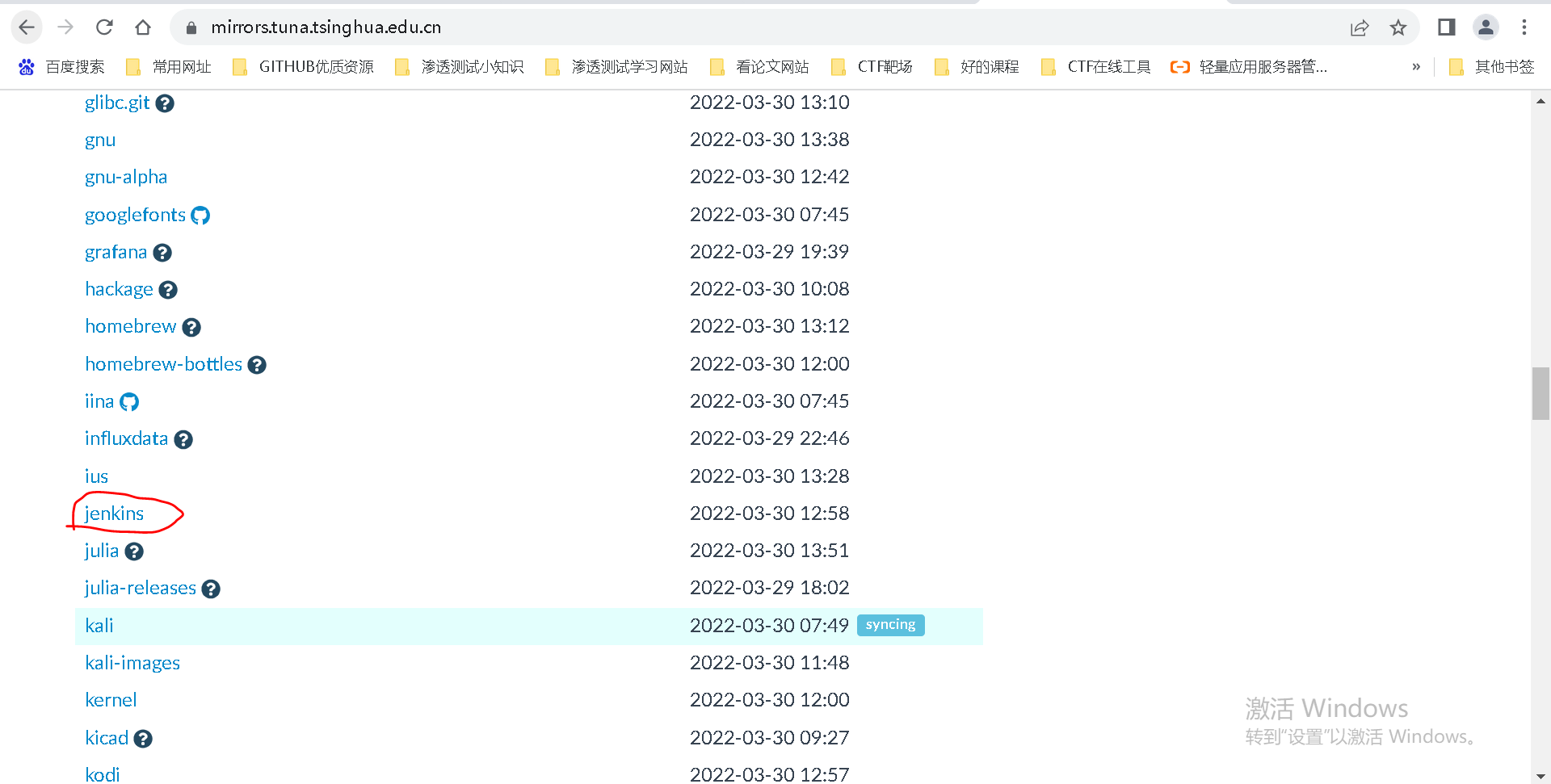Click the site padlock icon

tap(191, 27)
